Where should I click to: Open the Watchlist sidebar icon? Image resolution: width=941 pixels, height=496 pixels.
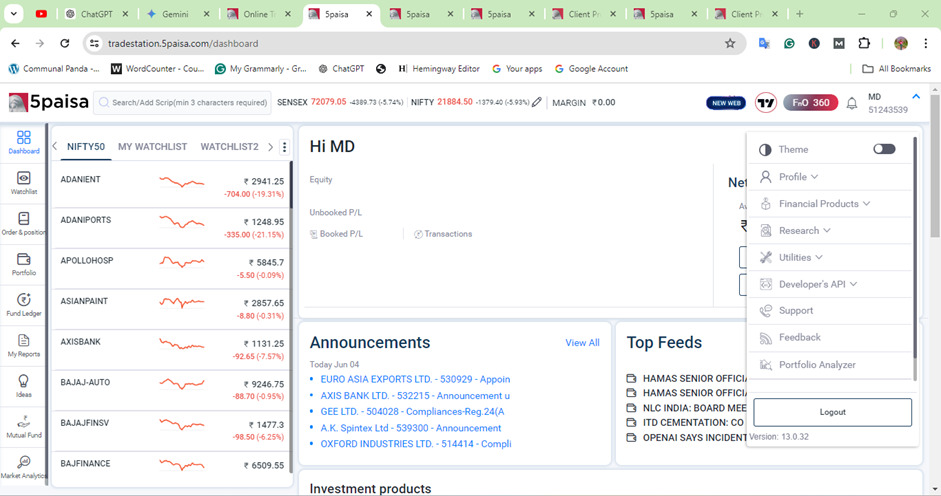click(x=23, y=183)
